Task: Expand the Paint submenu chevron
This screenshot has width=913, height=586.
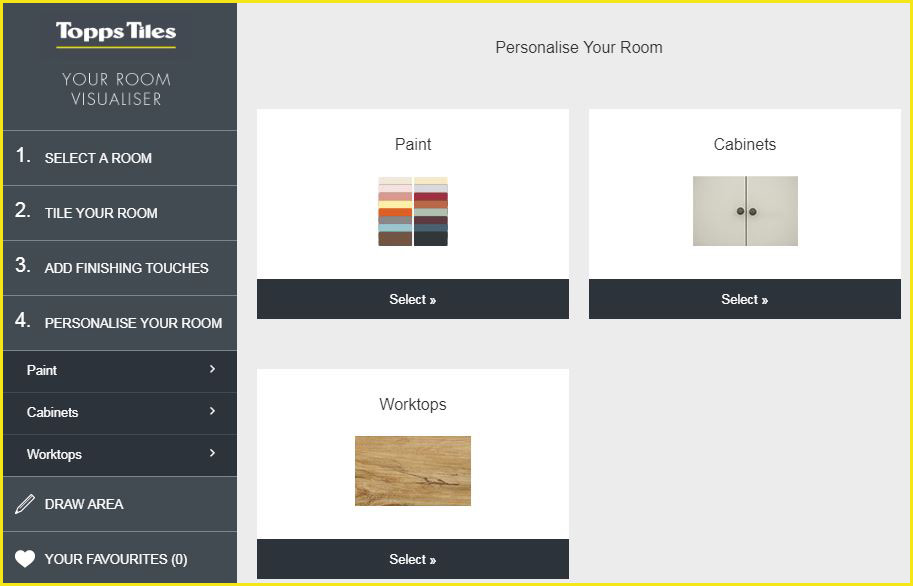Action: tap(213, 369)
